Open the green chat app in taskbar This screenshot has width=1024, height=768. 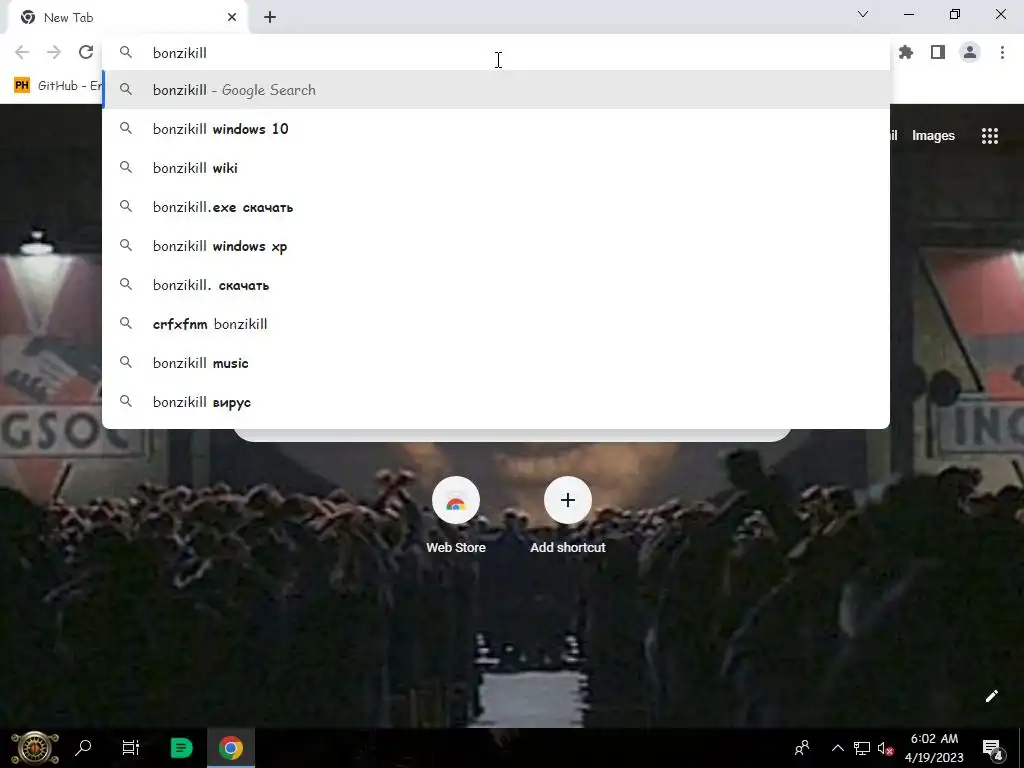181,748
